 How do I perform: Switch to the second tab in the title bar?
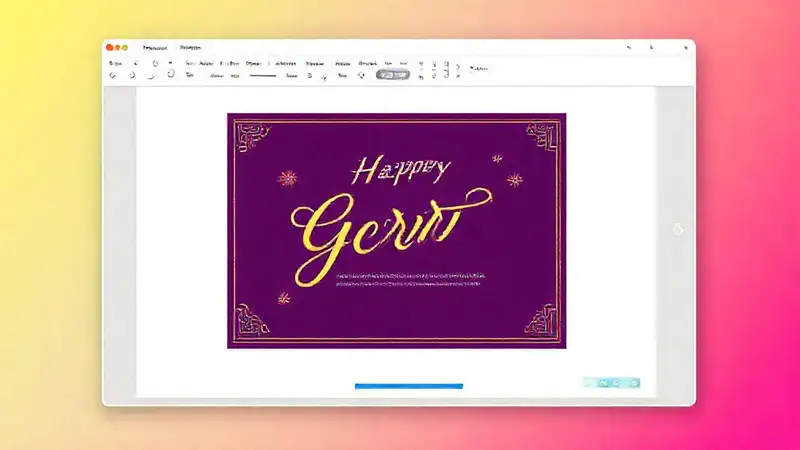189,47
